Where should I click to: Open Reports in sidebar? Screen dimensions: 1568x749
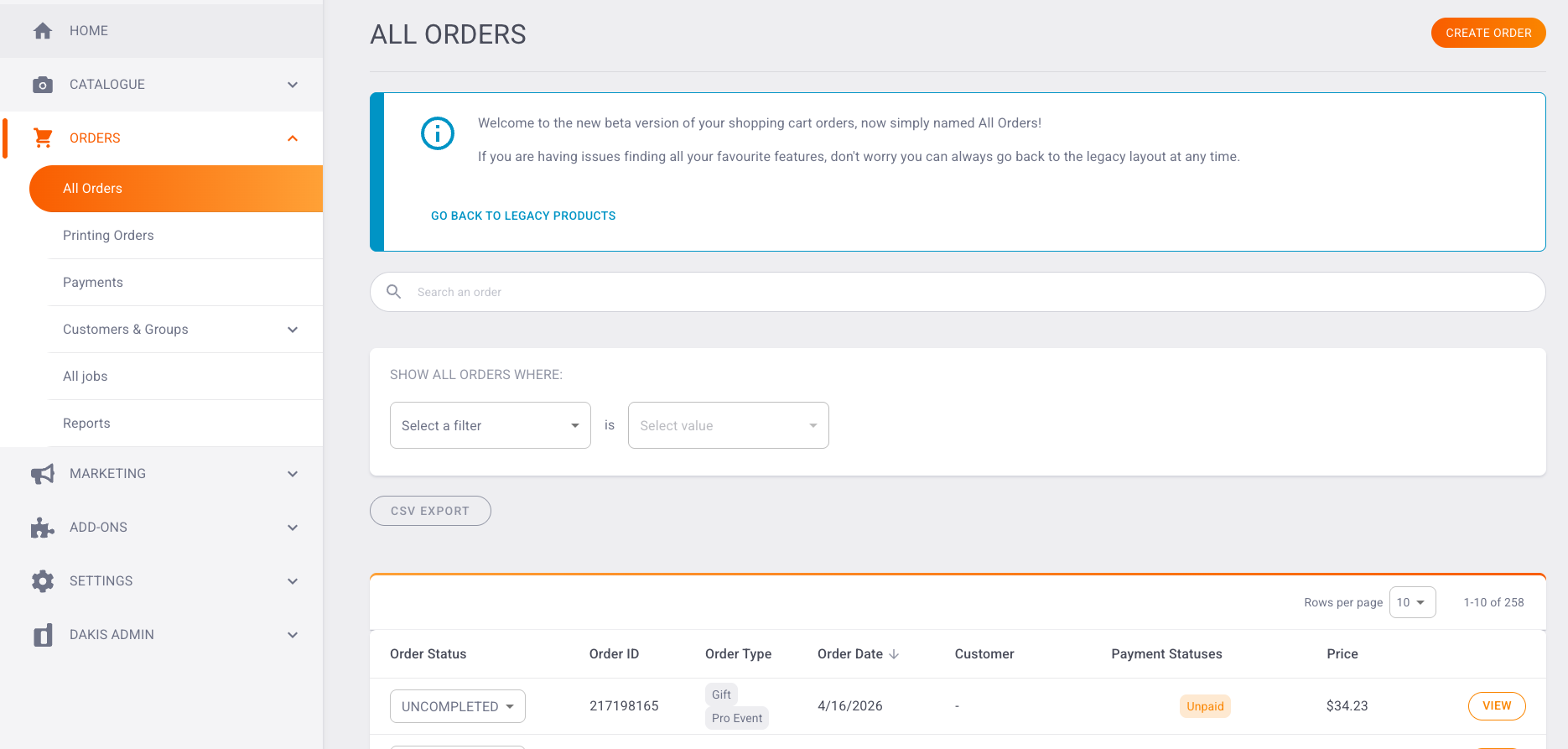184,424
